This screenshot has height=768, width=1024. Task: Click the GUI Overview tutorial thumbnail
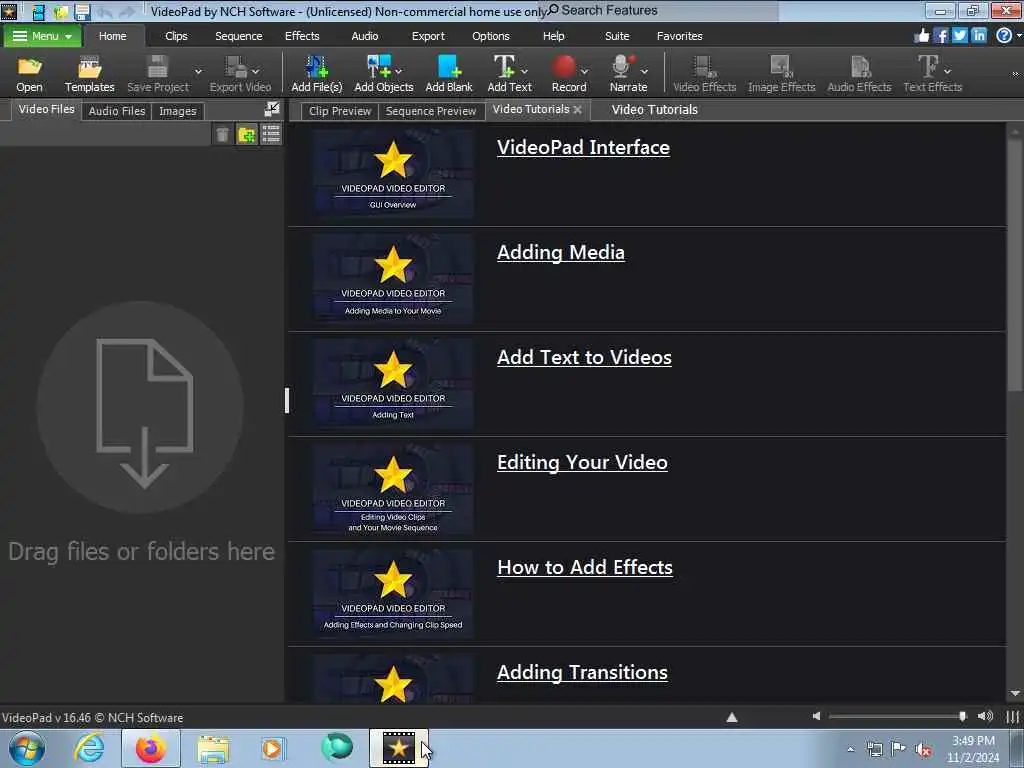click(392, 173)
